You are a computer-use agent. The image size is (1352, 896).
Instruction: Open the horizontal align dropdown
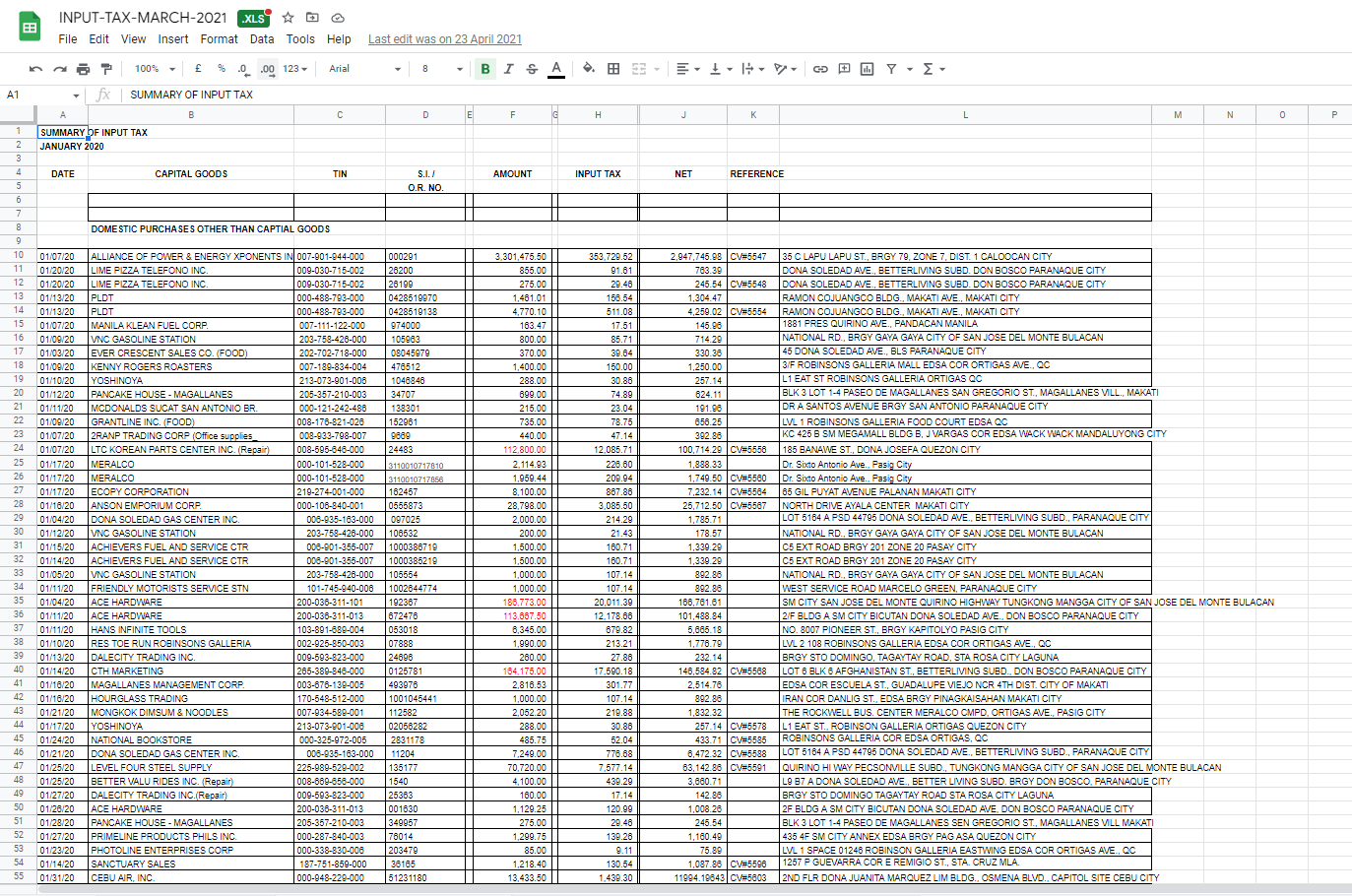tap(687, 69)
